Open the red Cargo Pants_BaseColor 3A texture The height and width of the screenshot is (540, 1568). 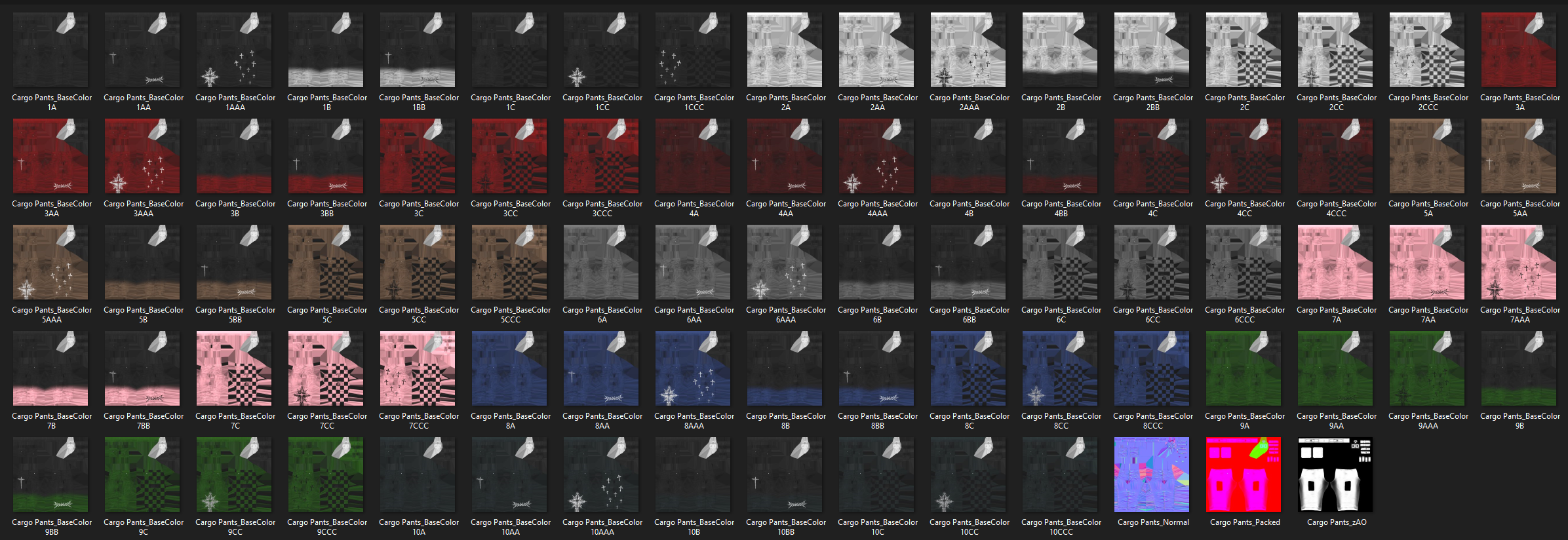click(x=1519, y=50)
